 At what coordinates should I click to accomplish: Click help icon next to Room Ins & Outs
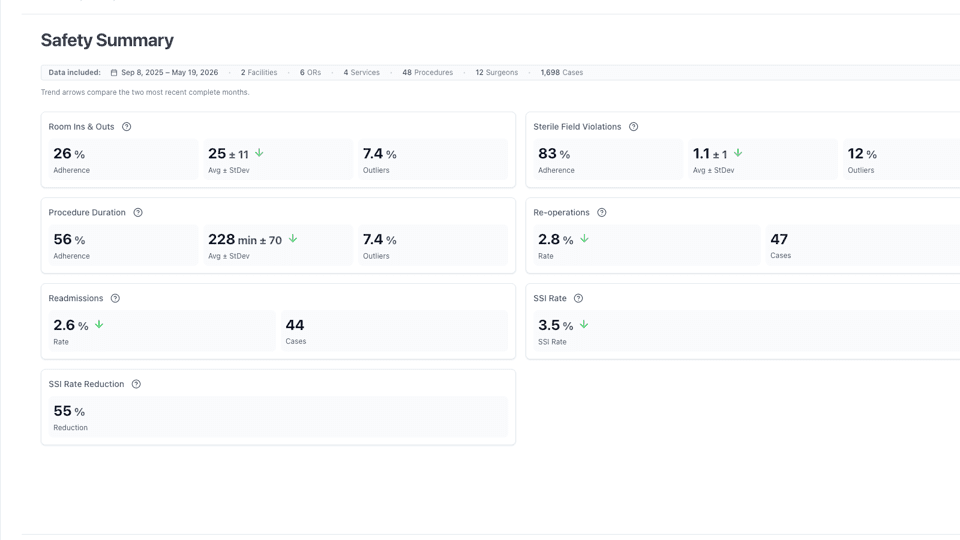click(x=127, y=127)
